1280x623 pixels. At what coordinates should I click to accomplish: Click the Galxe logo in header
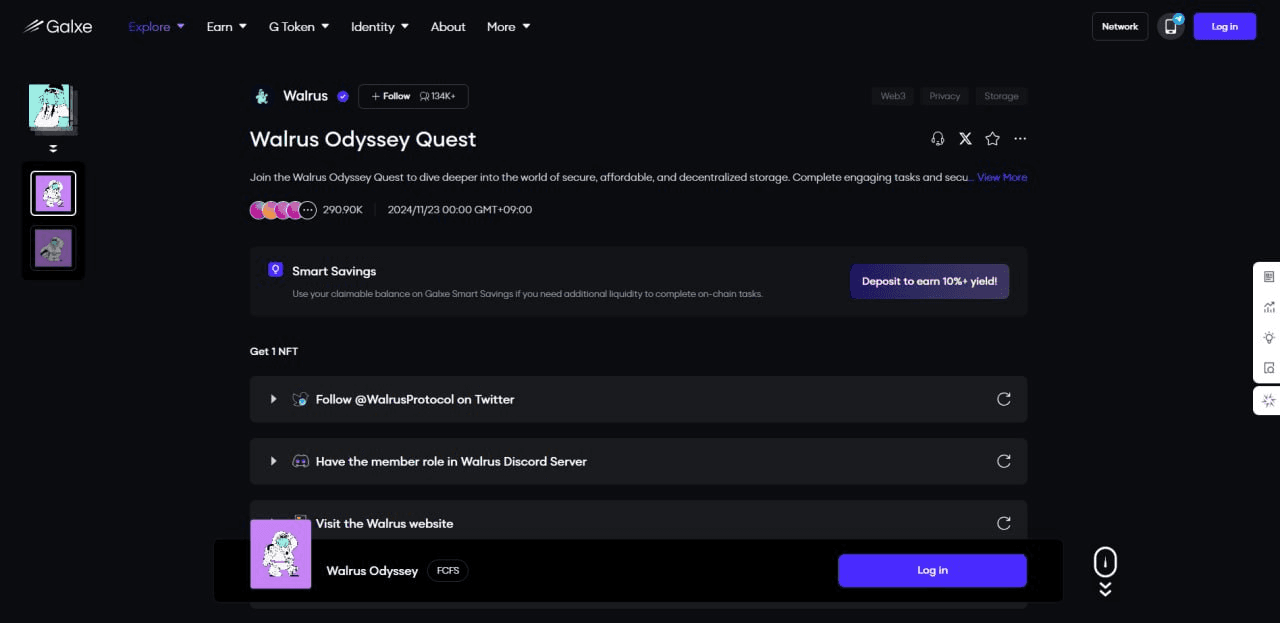pos(58,26)
